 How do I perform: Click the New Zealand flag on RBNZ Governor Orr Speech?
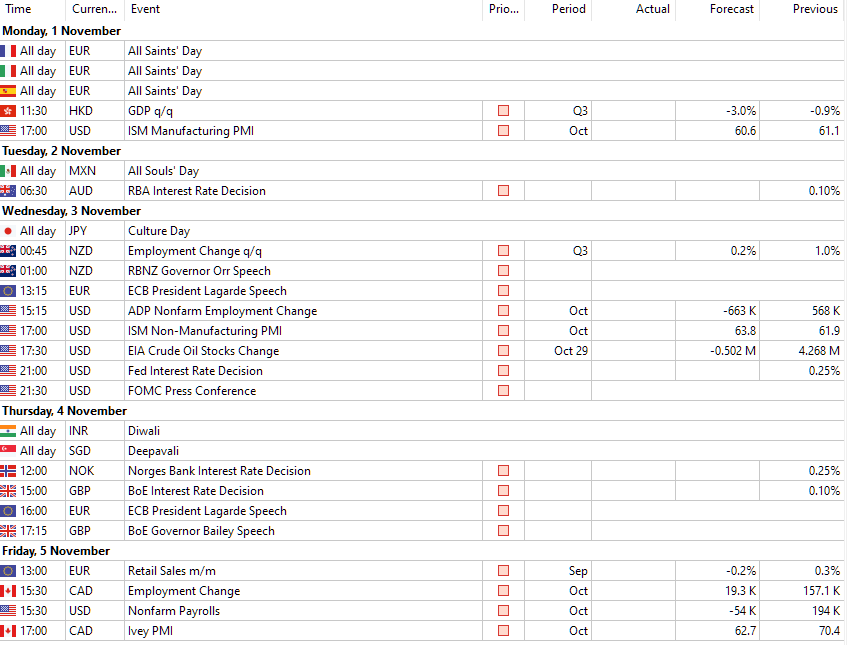click(x=8, y=271)
